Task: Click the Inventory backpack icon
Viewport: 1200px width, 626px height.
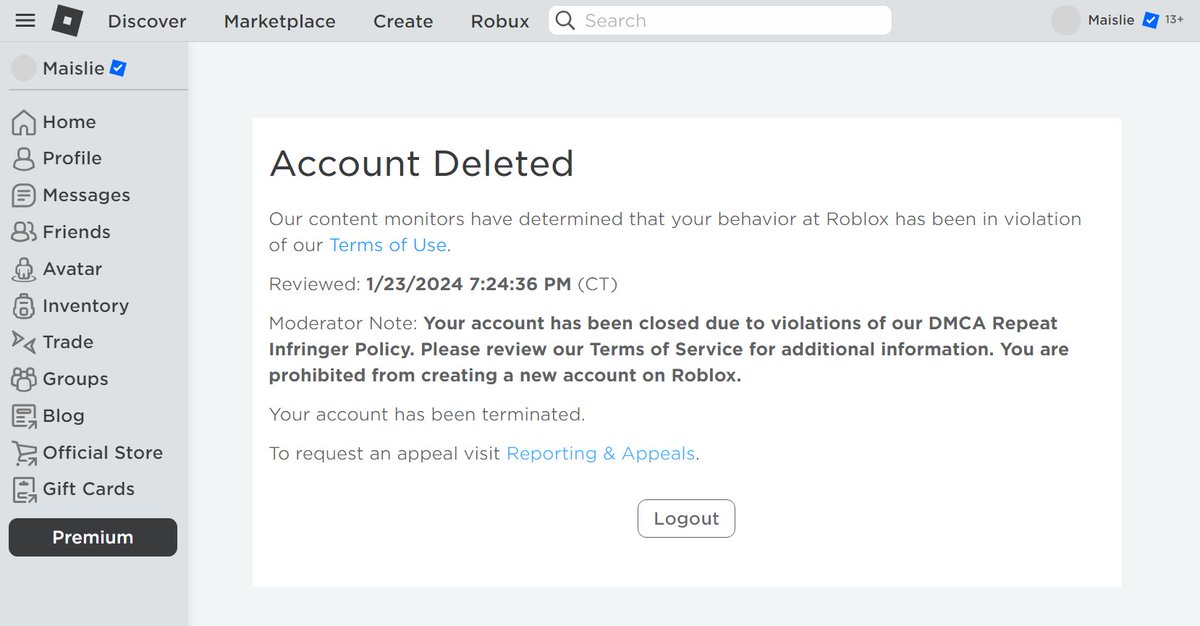Action: tap(24, 306)
